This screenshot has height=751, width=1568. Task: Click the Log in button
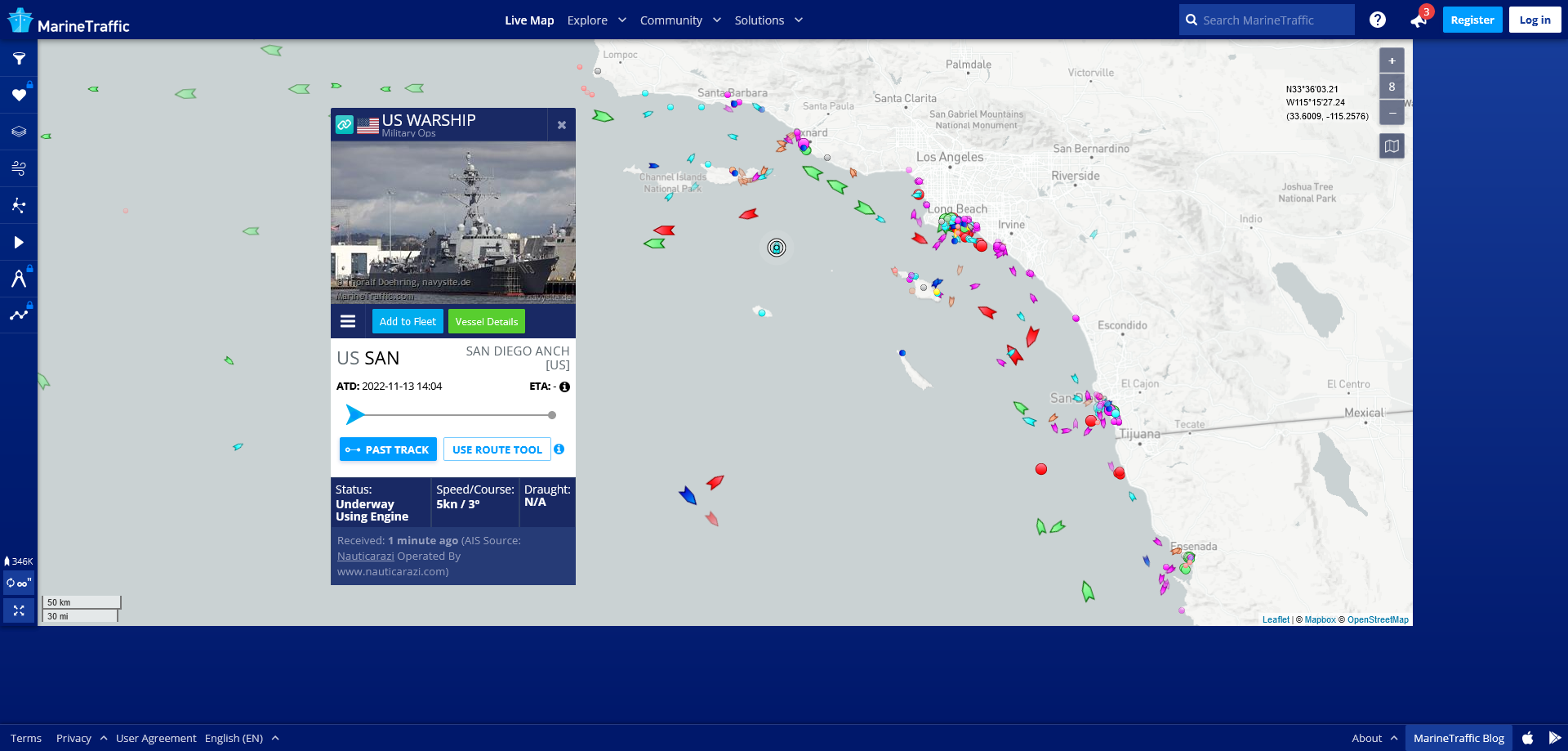[1535, 20]
